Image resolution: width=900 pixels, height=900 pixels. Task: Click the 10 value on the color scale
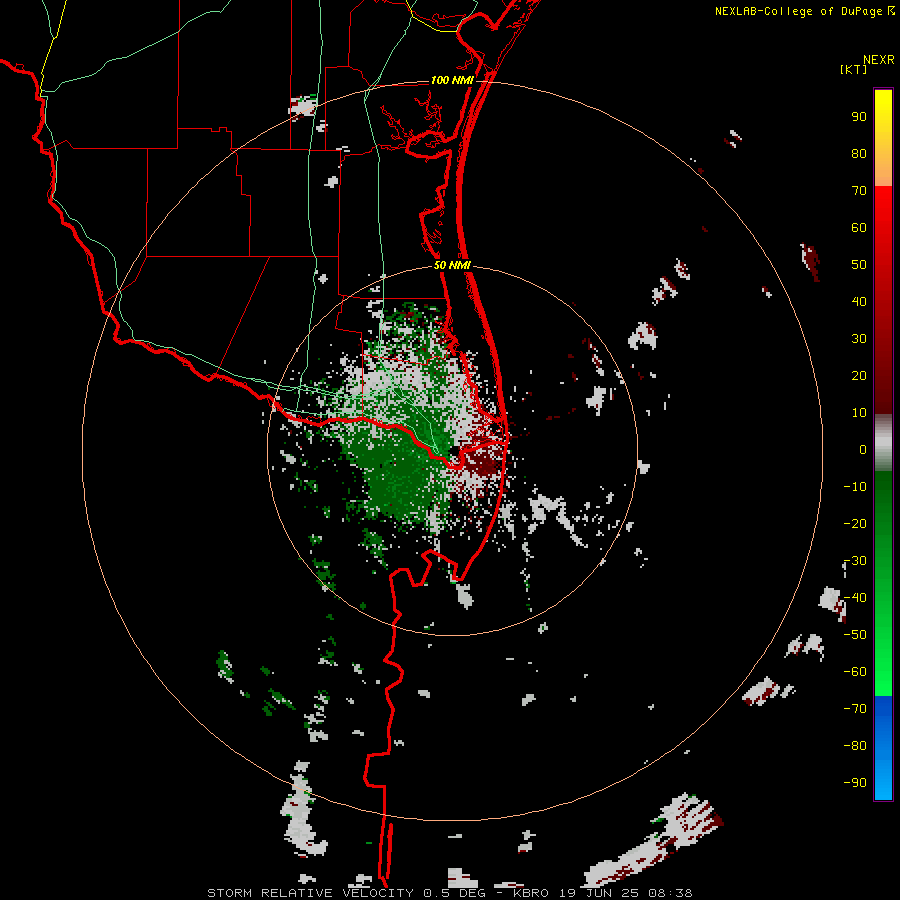tap(859, 413)
